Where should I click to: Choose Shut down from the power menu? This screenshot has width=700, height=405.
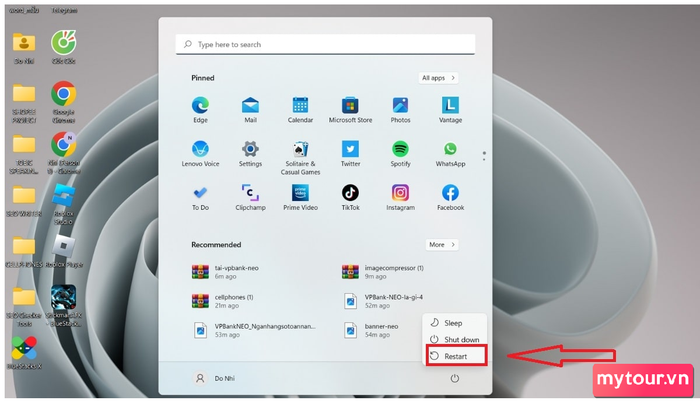coord(454,339)
